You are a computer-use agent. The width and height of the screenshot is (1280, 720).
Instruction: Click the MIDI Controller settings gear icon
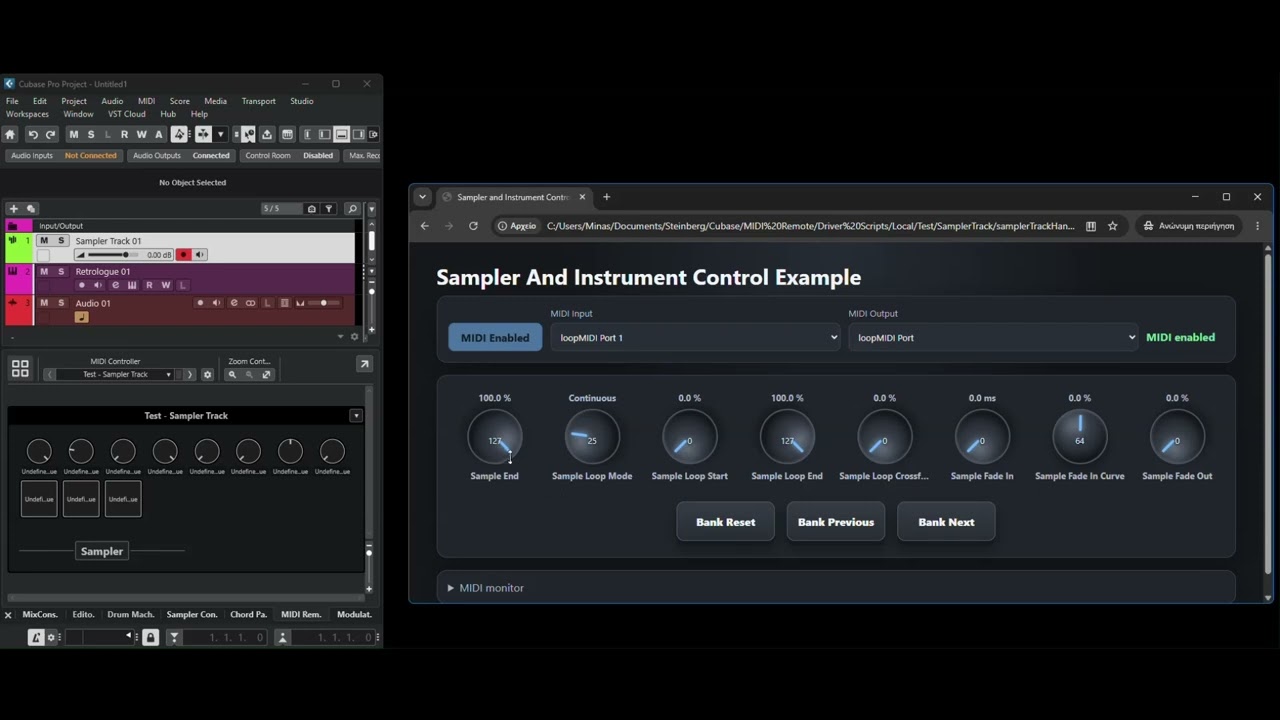click(207, 375)
